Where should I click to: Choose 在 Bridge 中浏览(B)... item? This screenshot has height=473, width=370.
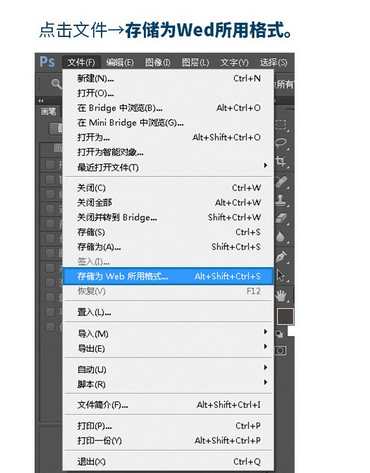168,108
